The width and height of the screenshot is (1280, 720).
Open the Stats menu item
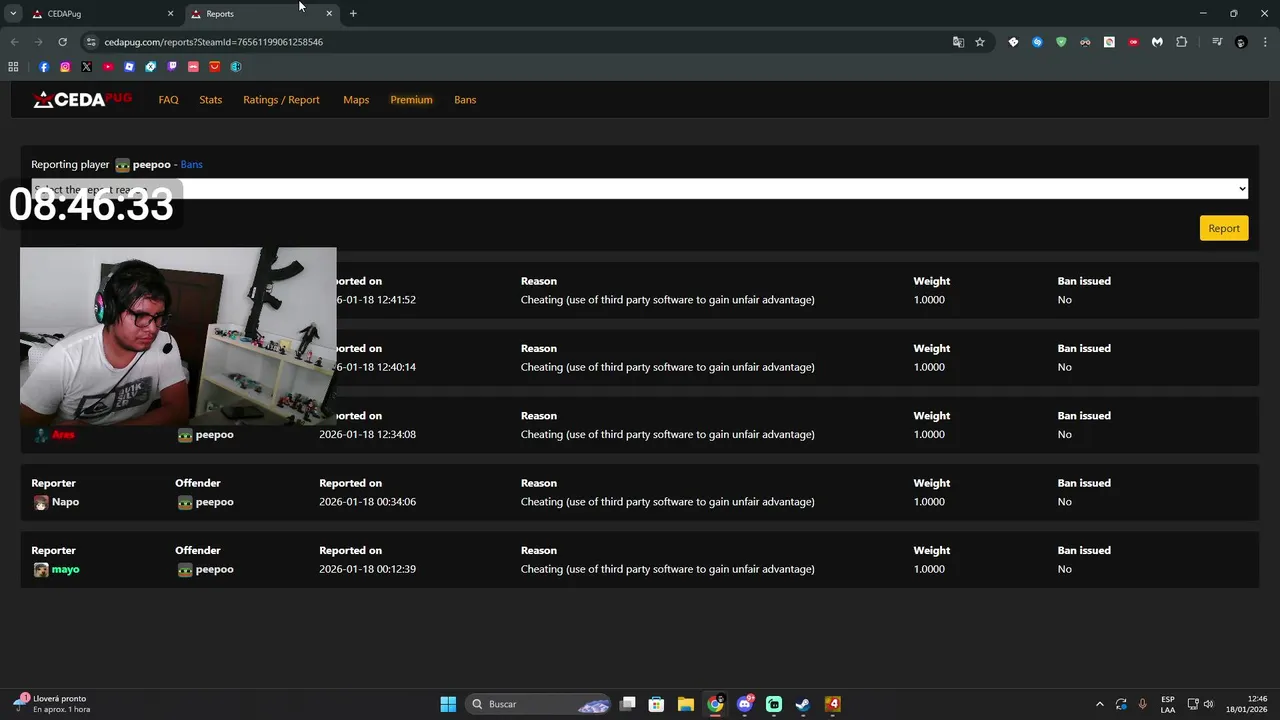[210, 100]
